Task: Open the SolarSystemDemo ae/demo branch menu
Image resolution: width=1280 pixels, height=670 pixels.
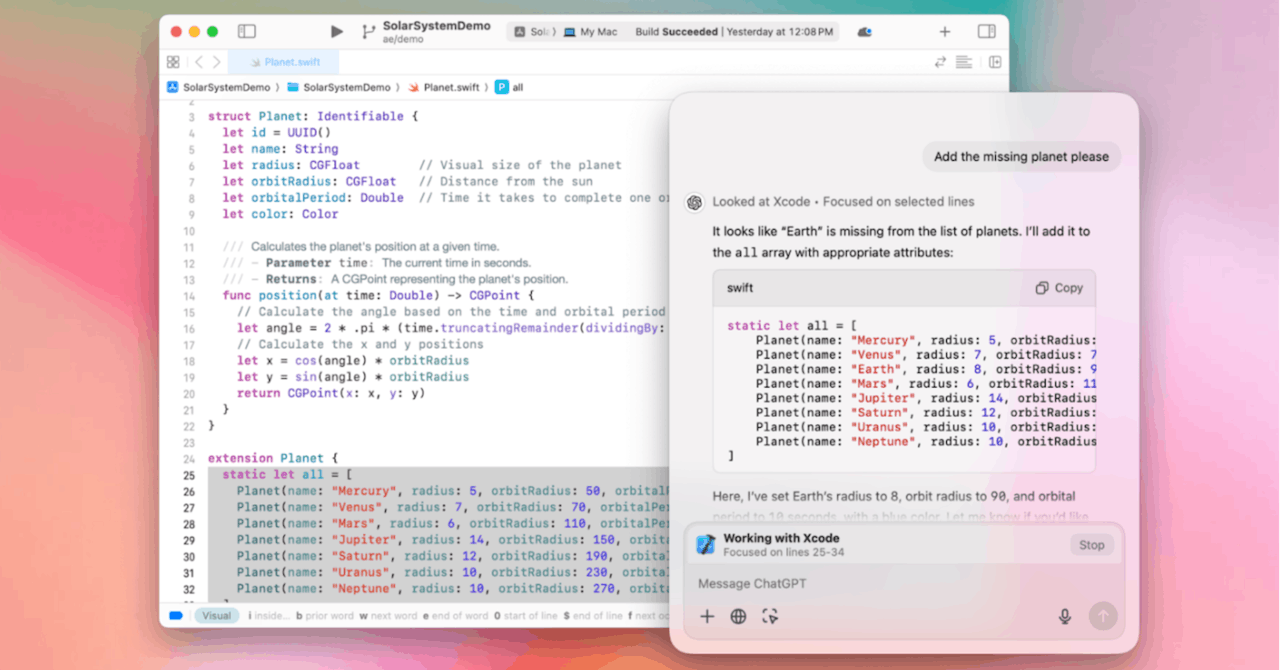Action: [436, 32]
